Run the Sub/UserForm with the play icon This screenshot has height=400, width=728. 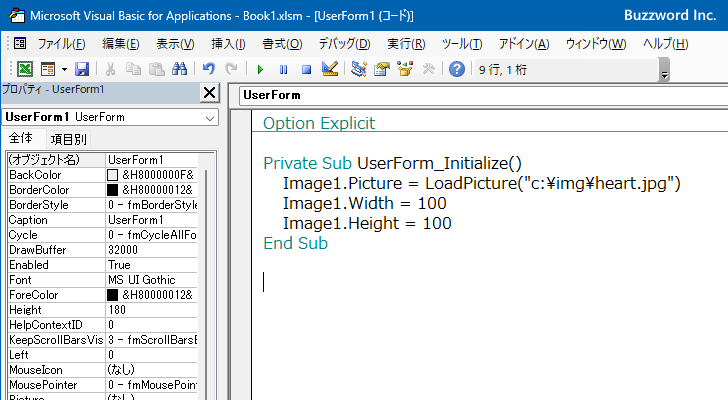pos(260,70)
